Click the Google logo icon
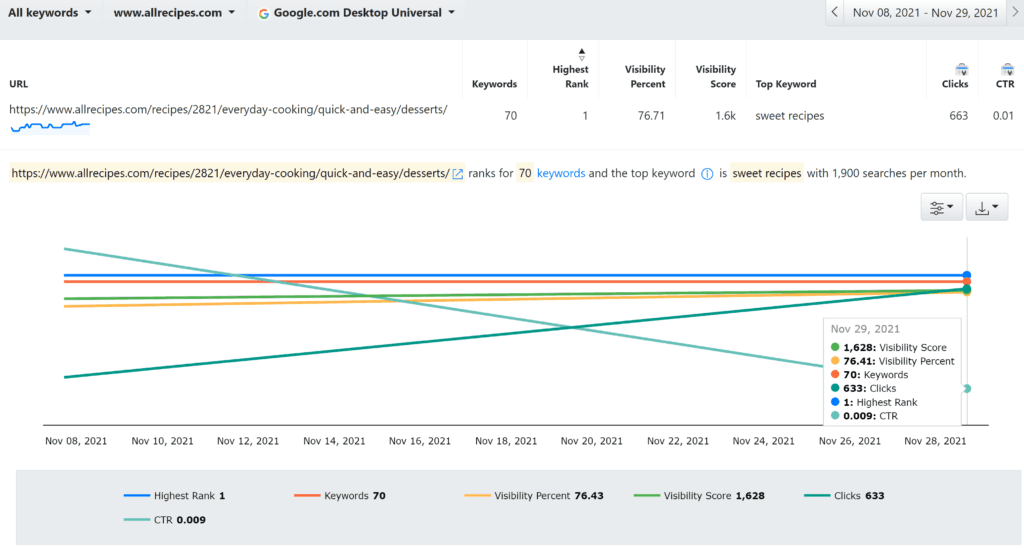Screen dimensions: 1024x549 [264, 14]
